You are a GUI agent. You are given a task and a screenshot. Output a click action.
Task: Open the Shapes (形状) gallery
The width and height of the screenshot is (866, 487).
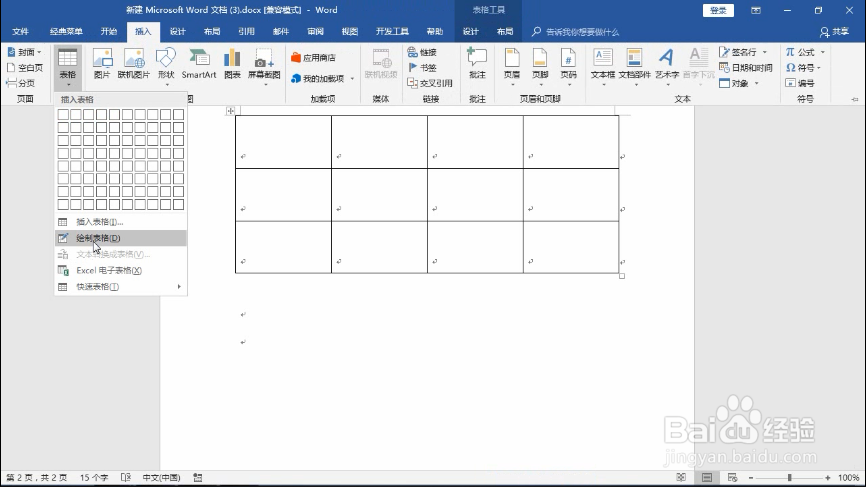pyautogui.click(x=166, y=67)
